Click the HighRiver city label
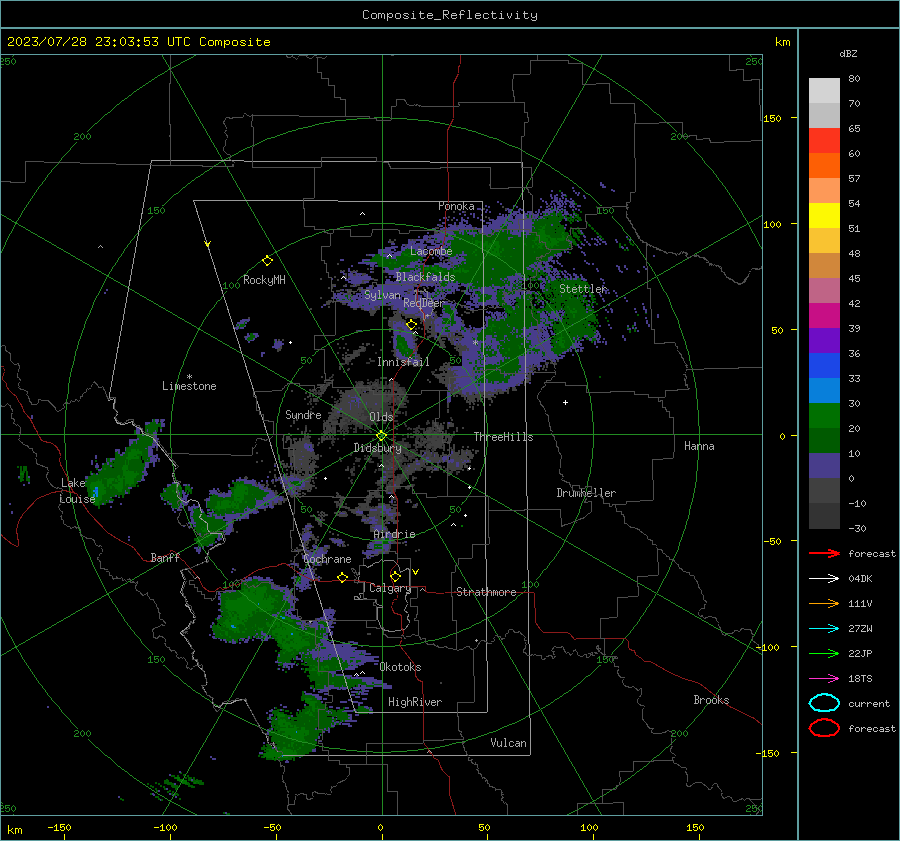The width and height of the screenshot is (900, 841). point(415,702)
